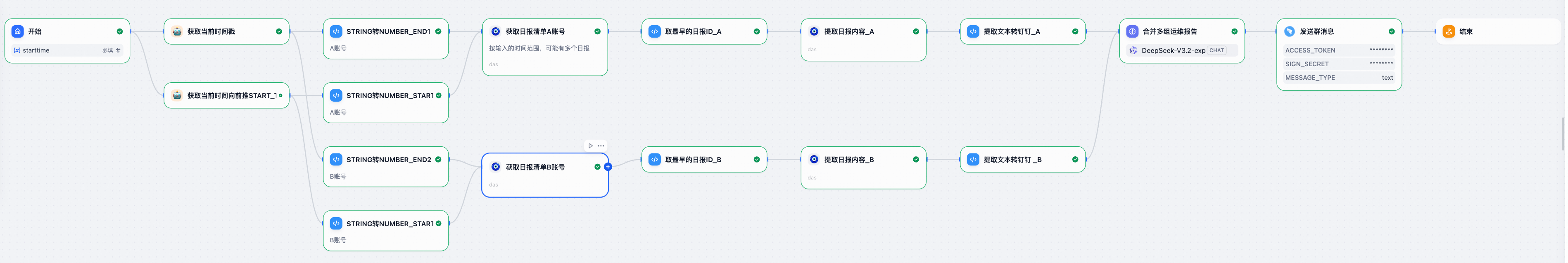Change MESSAGE_TYPE value from text
Image resolution: width=1568 pixels, height=263 pixels.
click(1388, 77)
